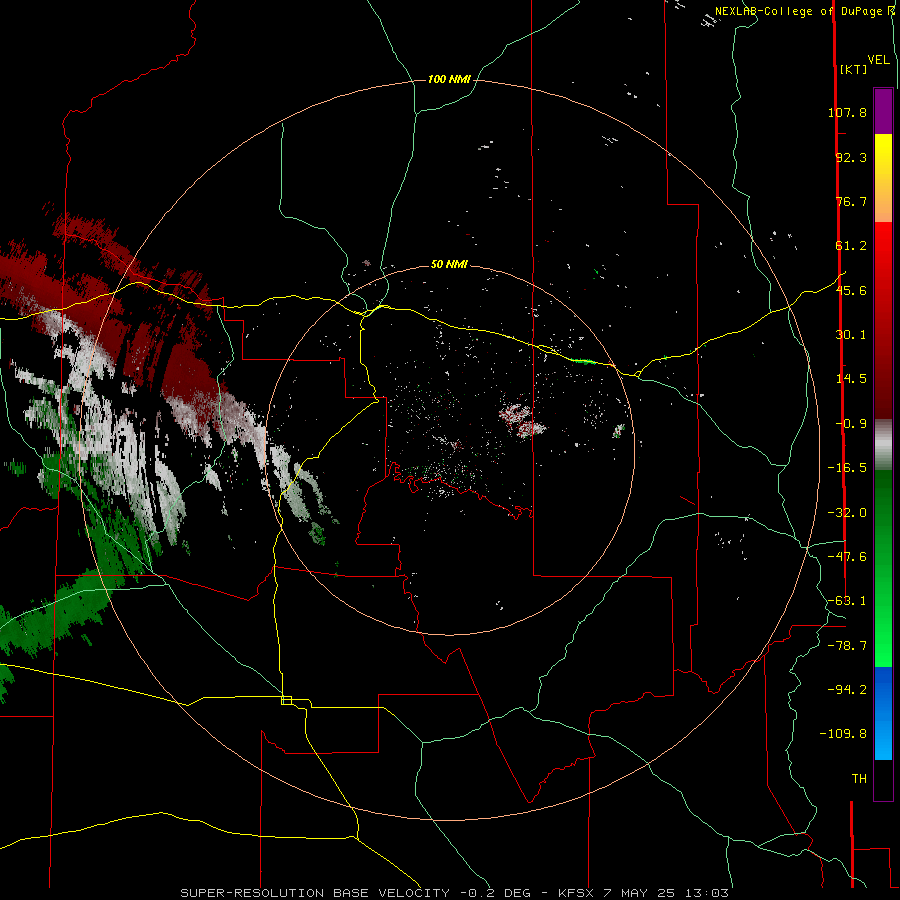
Task: Click the small square marker on yellow highway
Action: point(286,700)
